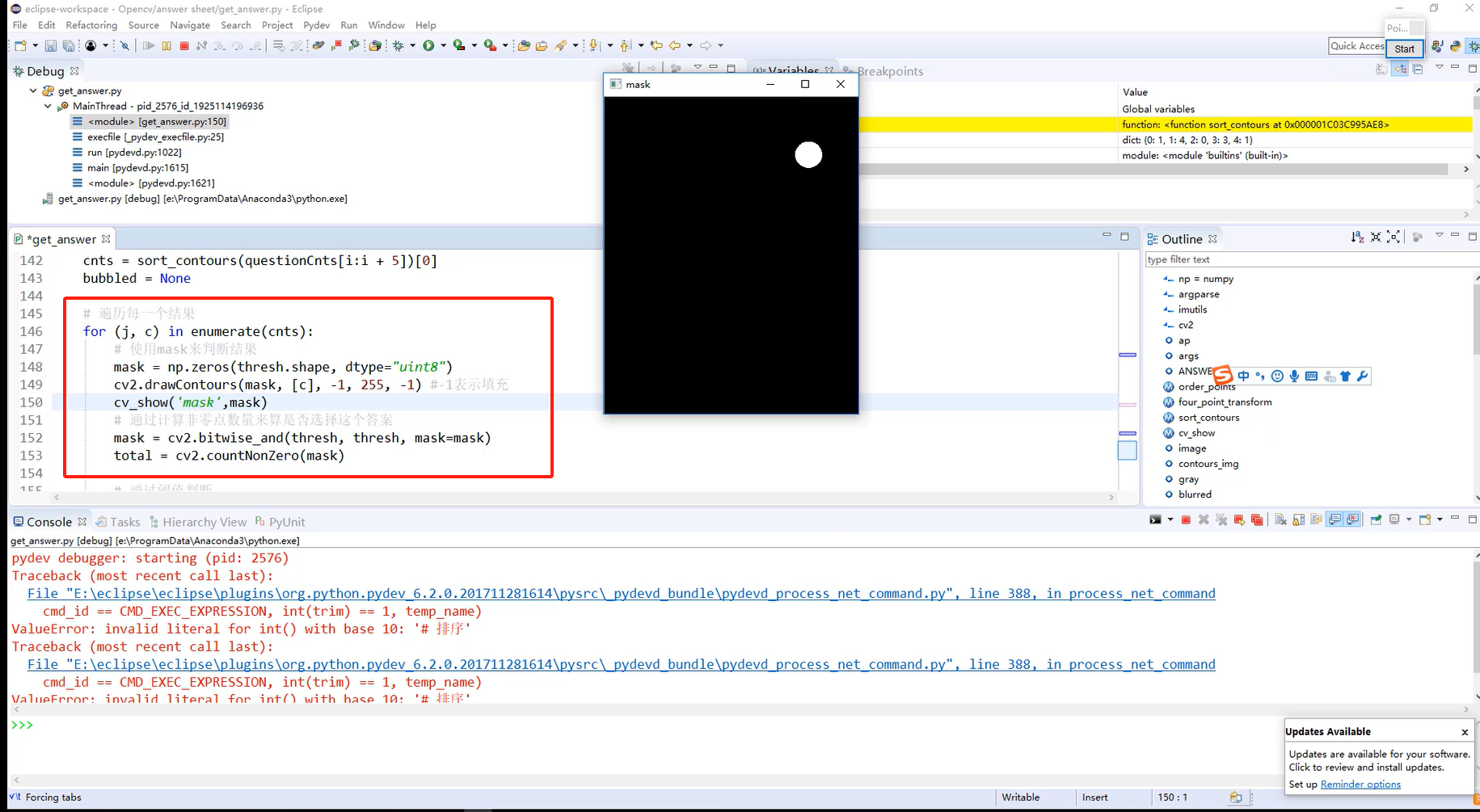This screenshot has width=1480, height=812.
Task: Toggle Show Logical Structure in Variables view
Action: pos(1400,69)
